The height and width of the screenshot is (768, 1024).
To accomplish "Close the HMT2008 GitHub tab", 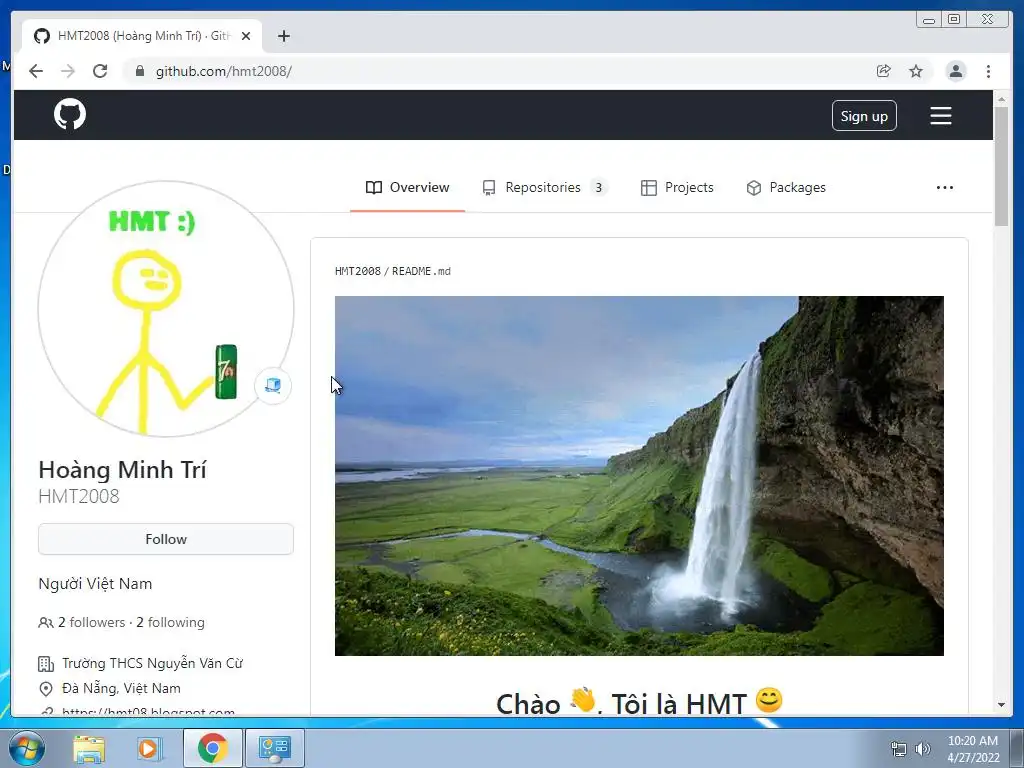I will click(x=246, y=36).
